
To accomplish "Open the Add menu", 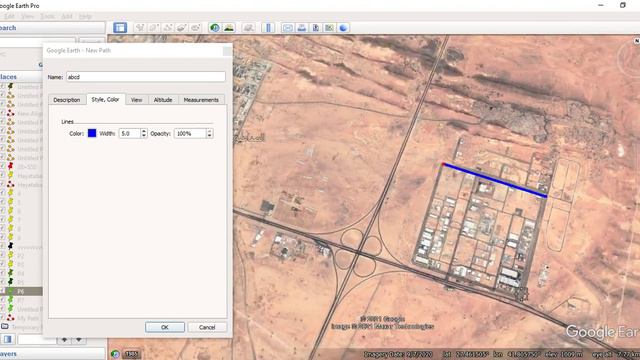I will (67, 16).
